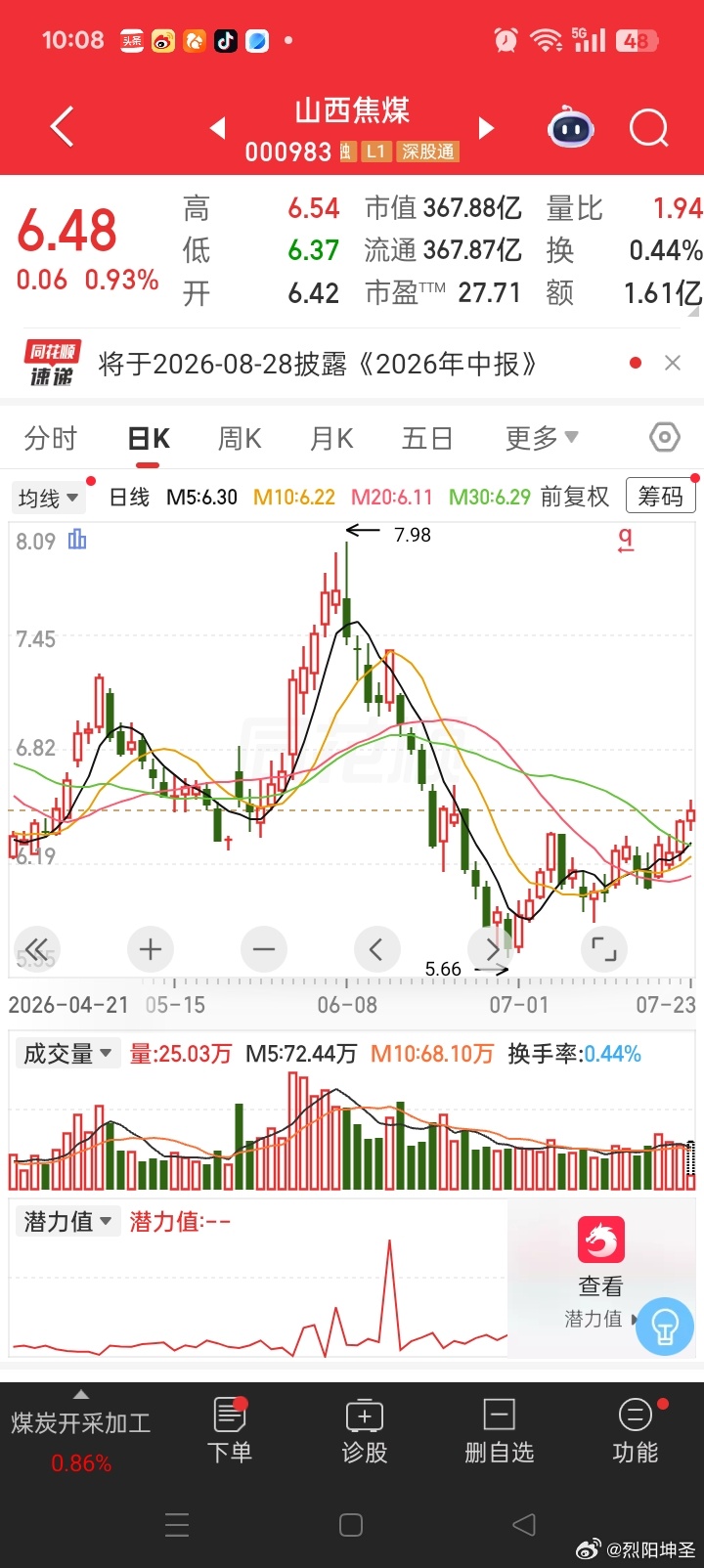The image size is (704, 1568).
Task: Open 查看潜力值 dragon icon
Action: tap(600, 1241)
